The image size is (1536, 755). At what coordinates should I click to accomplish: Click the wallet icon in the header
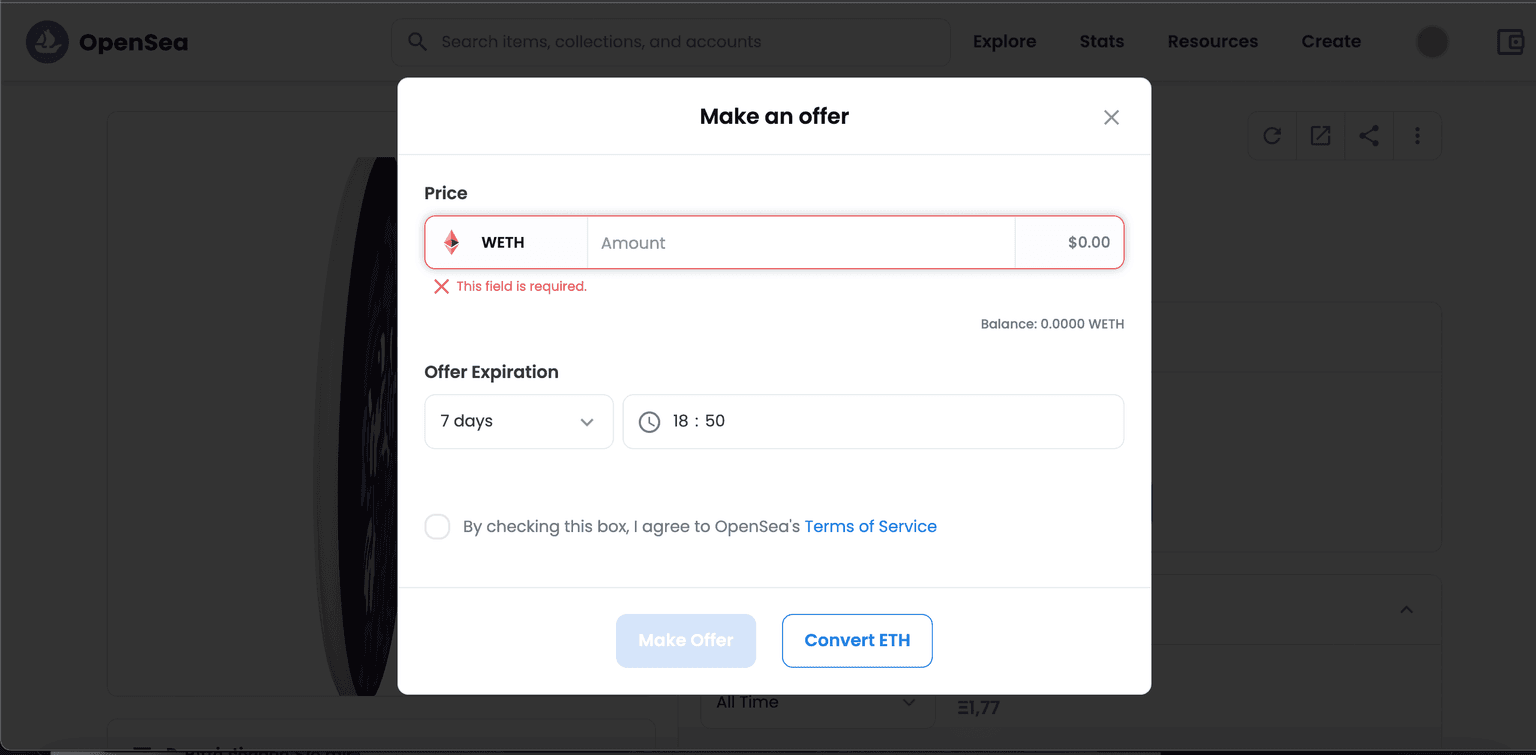[x=1510, y=42]
